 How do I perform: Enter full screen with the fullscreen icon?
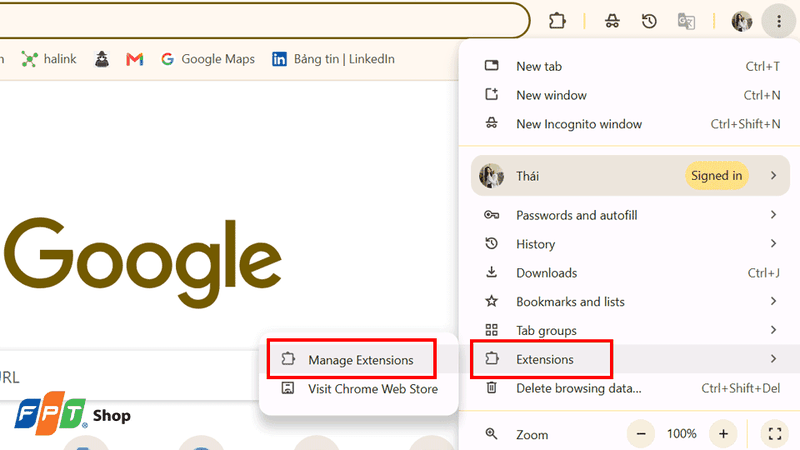pos(775,434)
